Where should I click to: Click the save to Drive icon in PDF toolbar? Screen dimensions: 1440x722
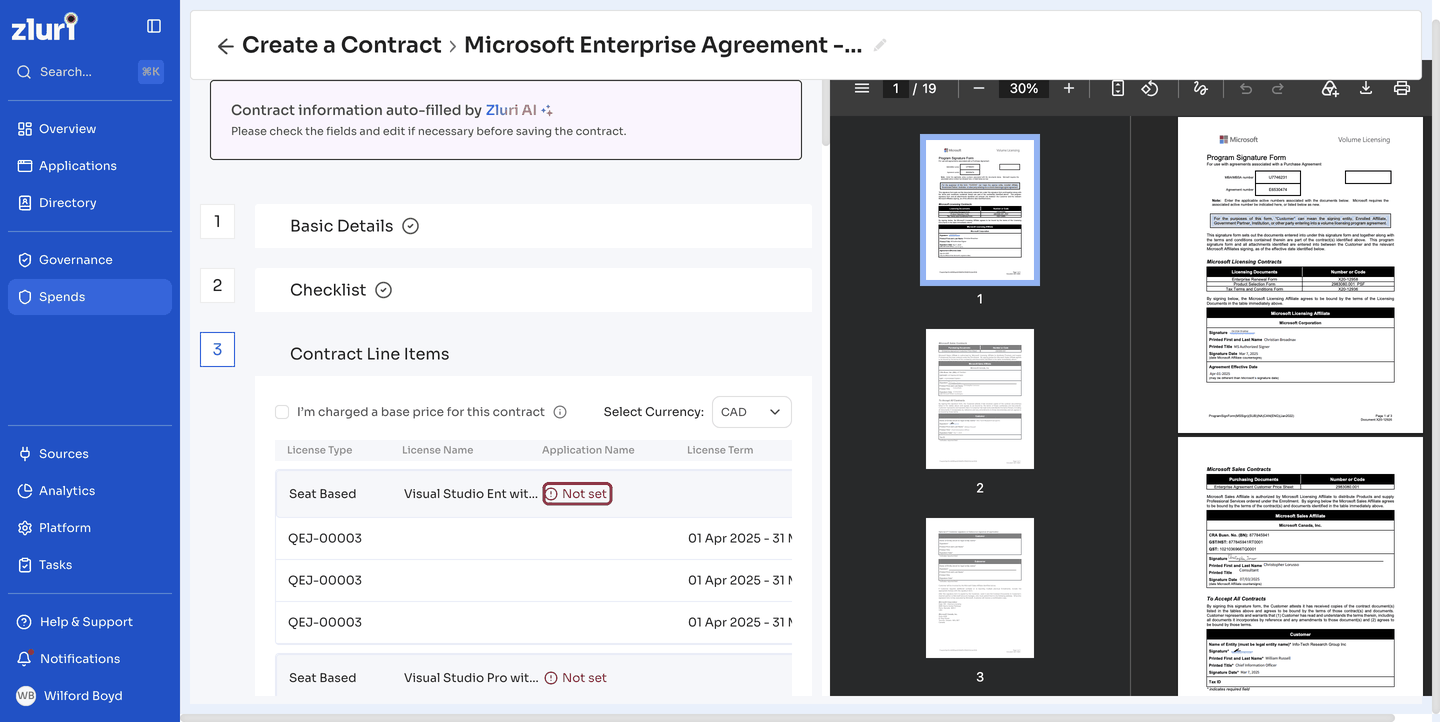[1330, 88]
